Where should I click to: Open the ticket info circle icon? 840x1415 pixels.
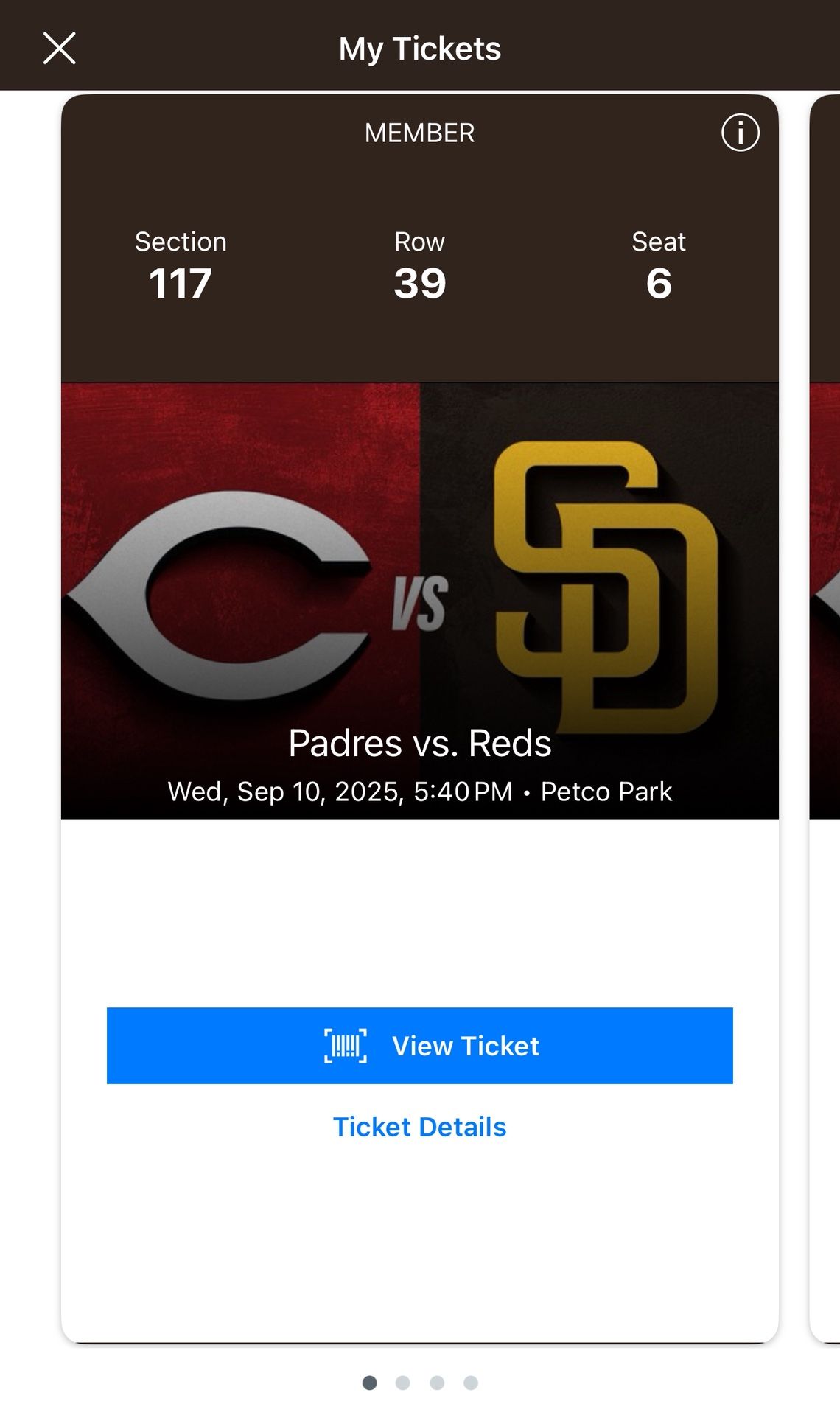pyautogui.click(x=740, y=133)
